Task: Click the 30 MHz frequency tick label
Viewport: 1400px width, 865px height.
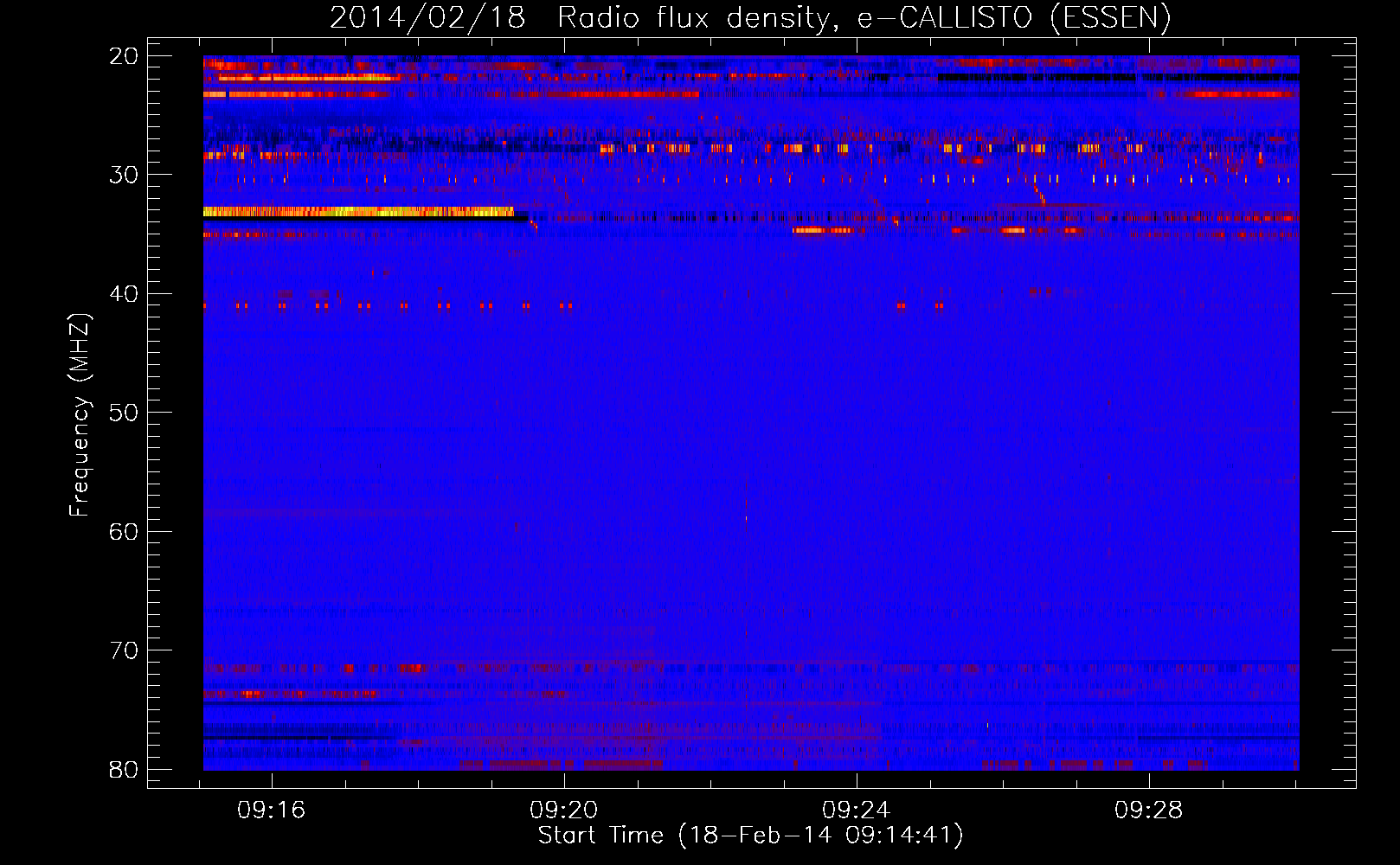Action: pos(124,175)
